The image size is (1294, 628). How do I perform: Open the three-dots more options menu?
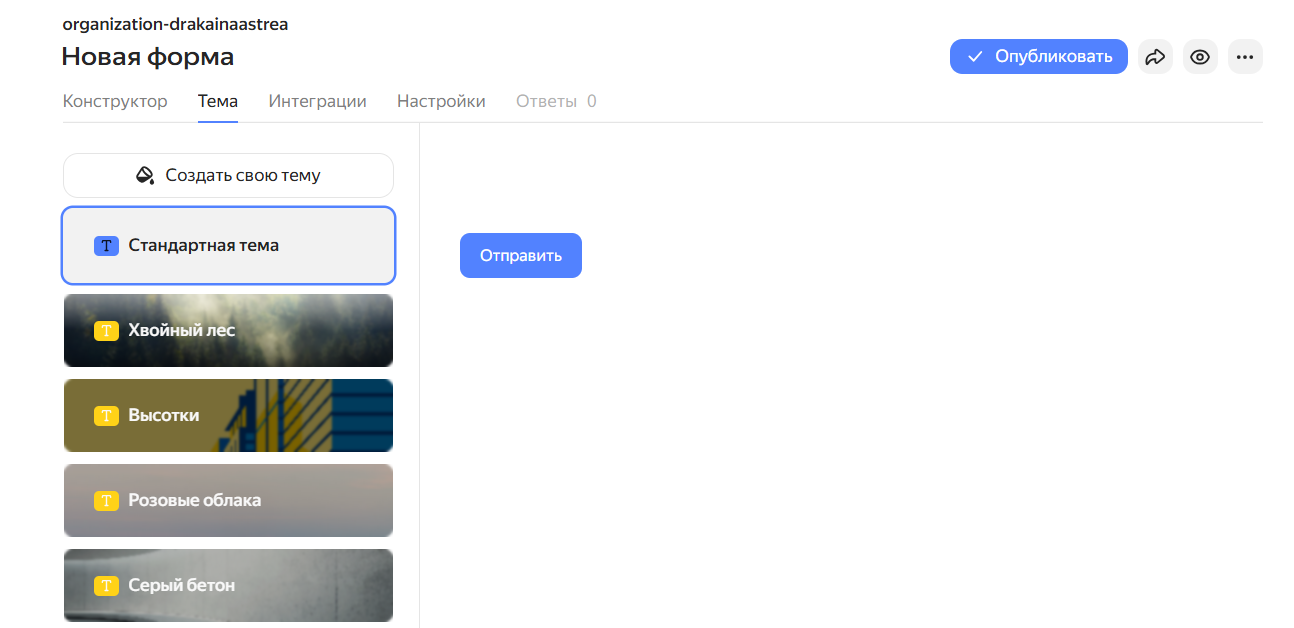coord(1245,57)
